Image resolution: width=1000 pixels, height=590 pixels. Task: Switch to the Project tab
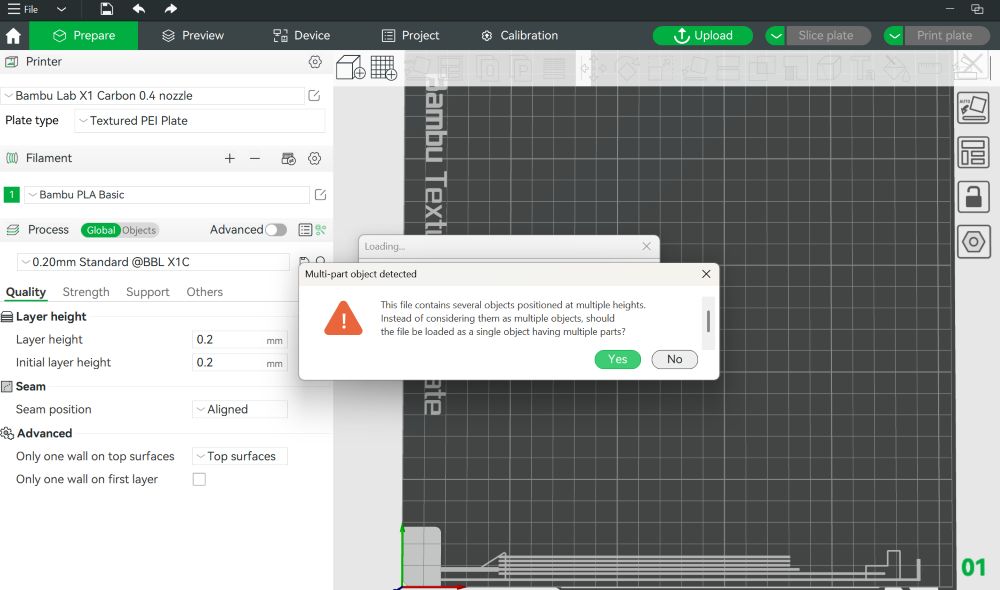coord(410,36)
